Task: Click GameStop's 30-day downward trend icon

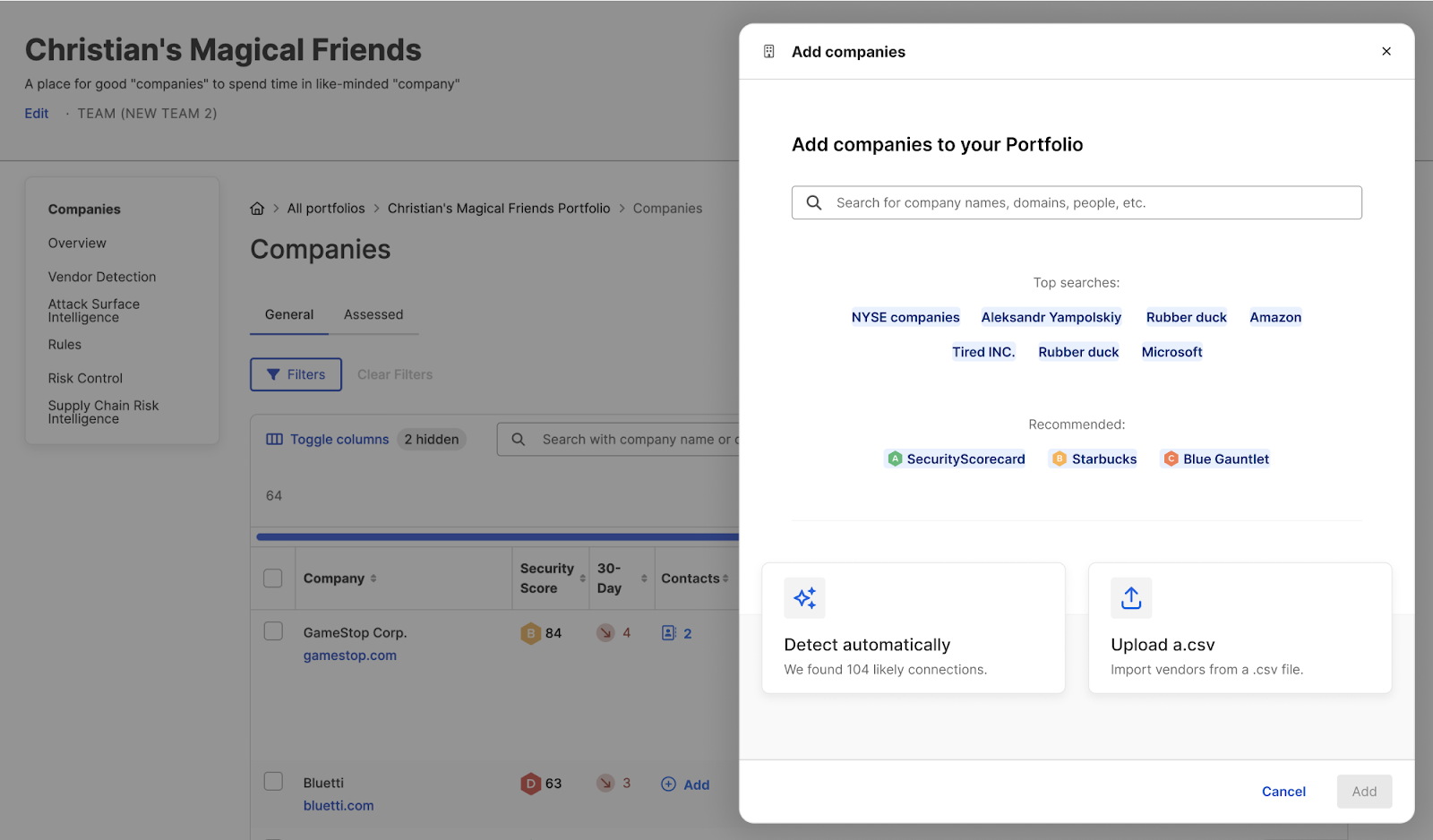Action: (606, 633)
